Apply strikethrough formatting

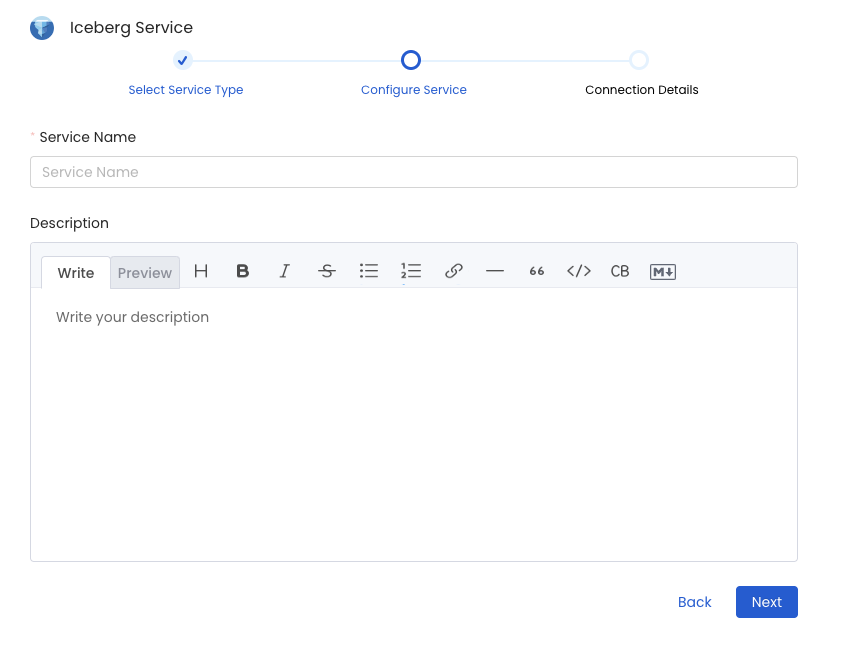327,270
